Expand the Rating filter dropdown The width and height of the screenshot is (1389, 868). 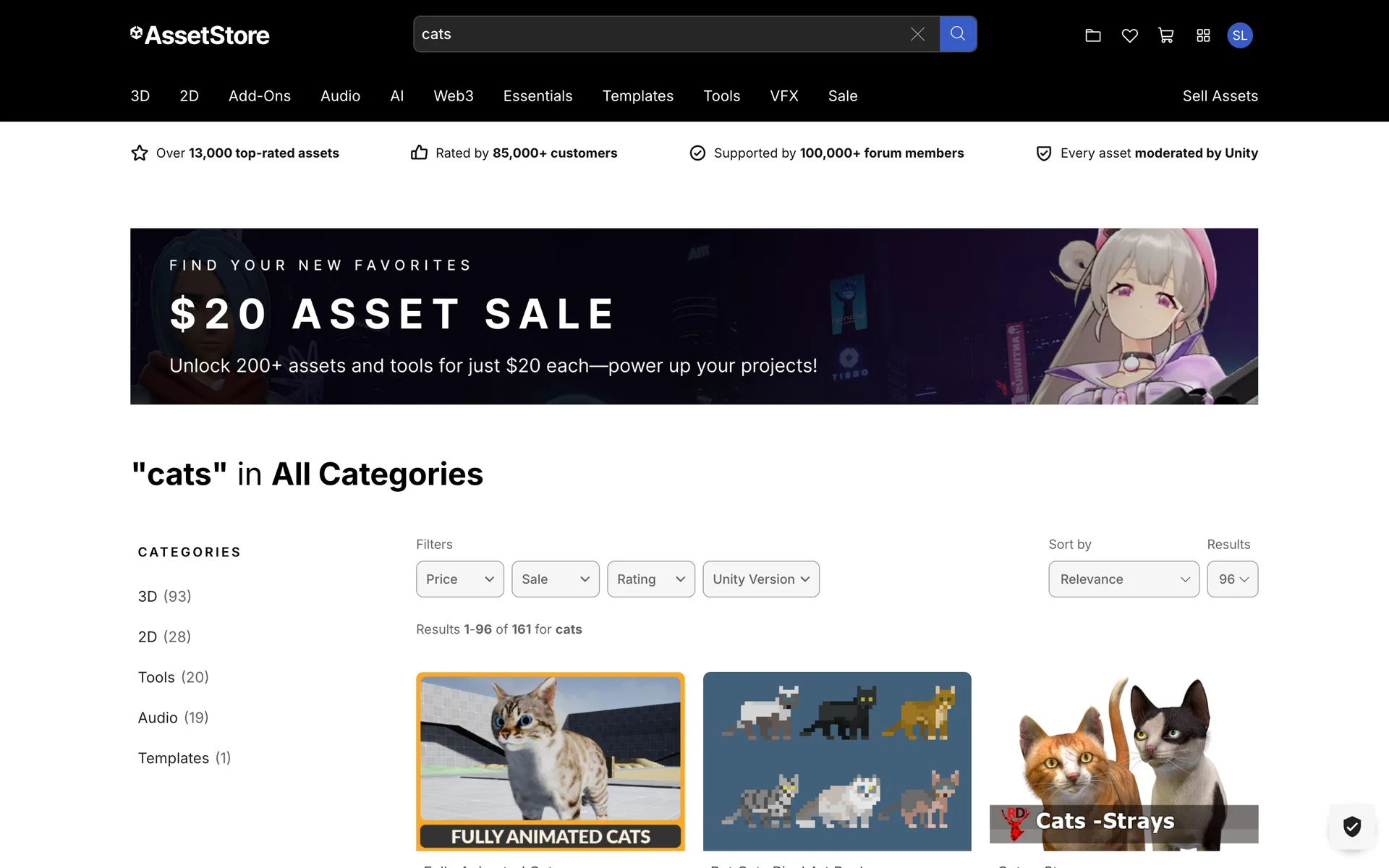(651, 579)
